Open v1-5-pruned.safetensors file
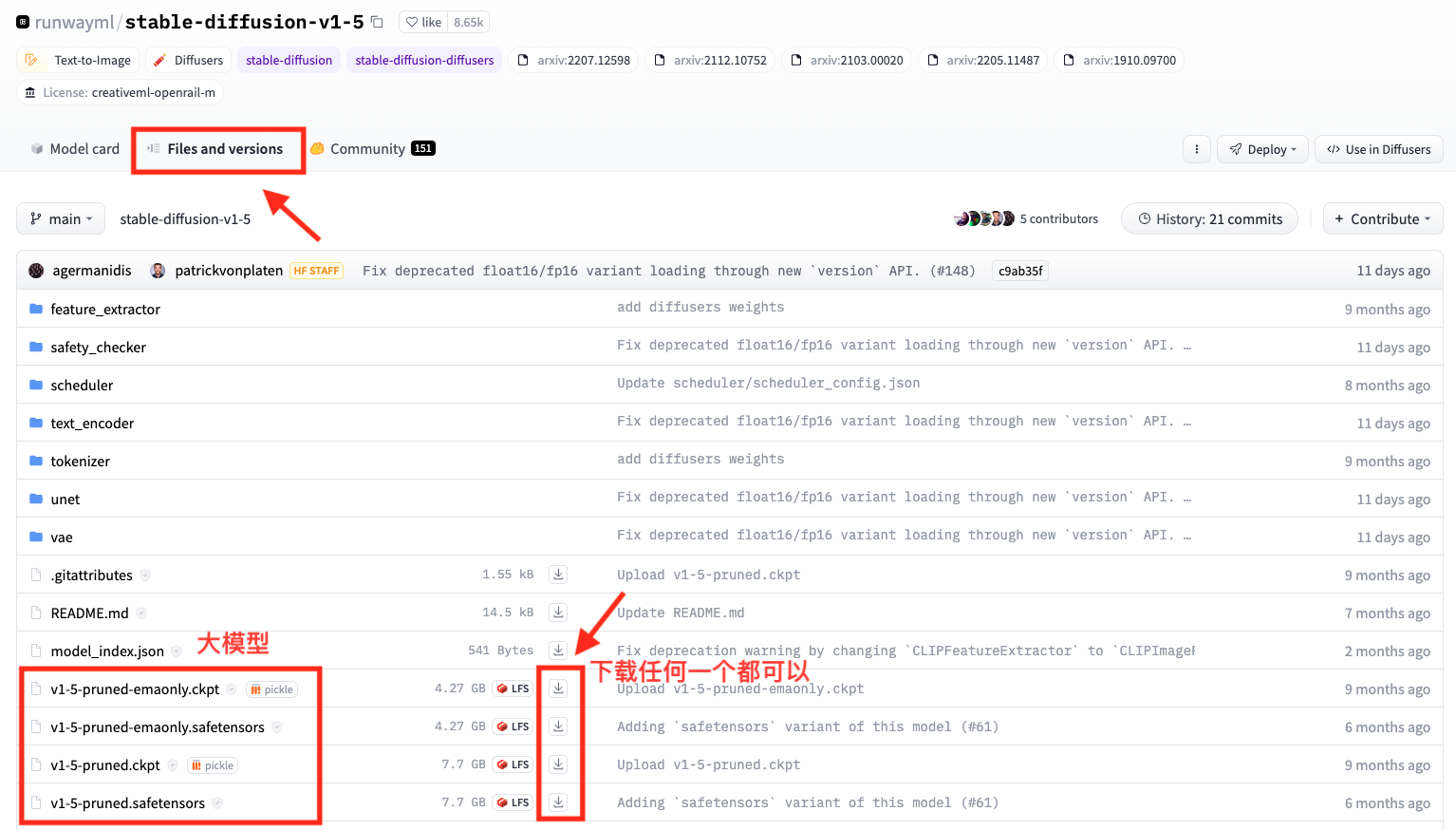The image size is (1456, 830). pos(127,802)
